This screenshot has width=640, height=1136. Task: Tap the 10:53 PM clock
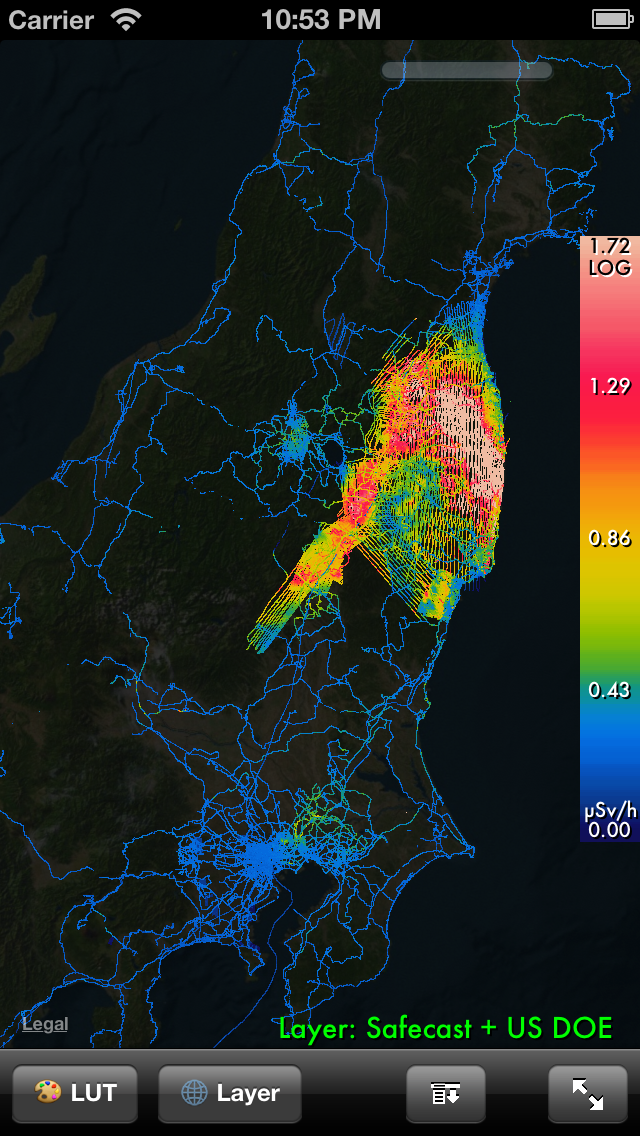[x=320, y=20]
